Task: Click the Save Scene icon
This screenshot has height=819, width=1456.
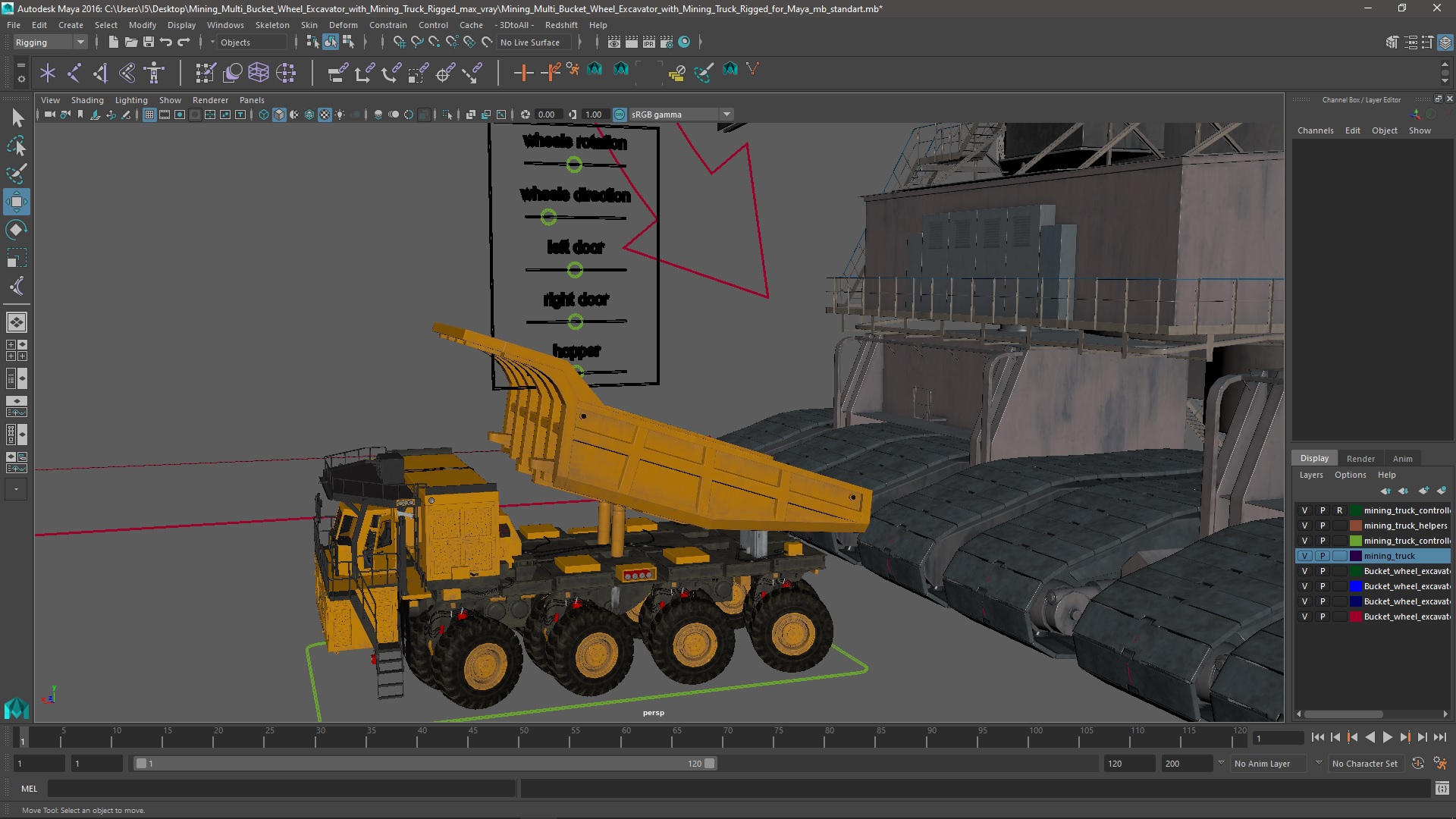Action: (149, 42)
